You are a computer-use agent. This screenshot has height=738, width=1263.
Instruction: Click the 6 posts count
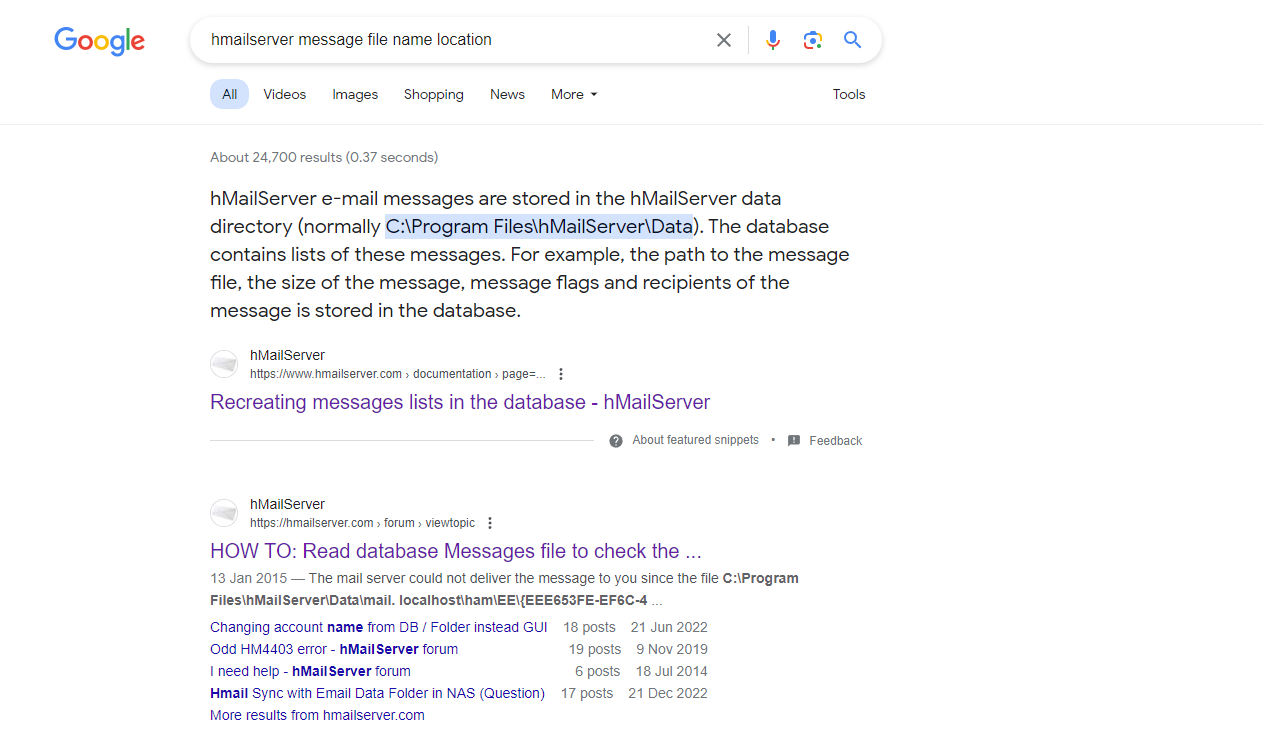[x=598, y=671]
